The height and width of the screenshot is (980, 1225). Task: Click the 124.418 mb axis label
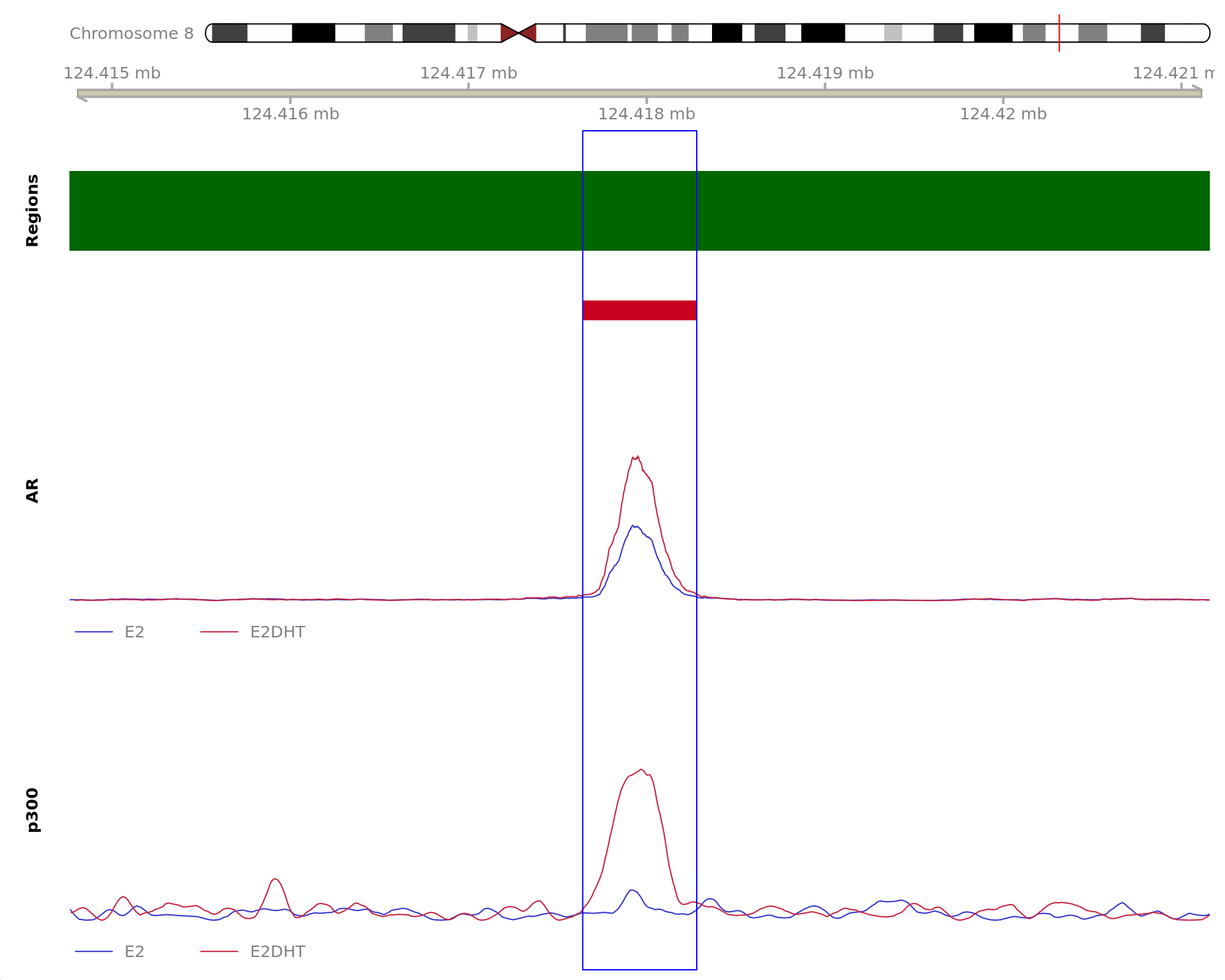646,114
